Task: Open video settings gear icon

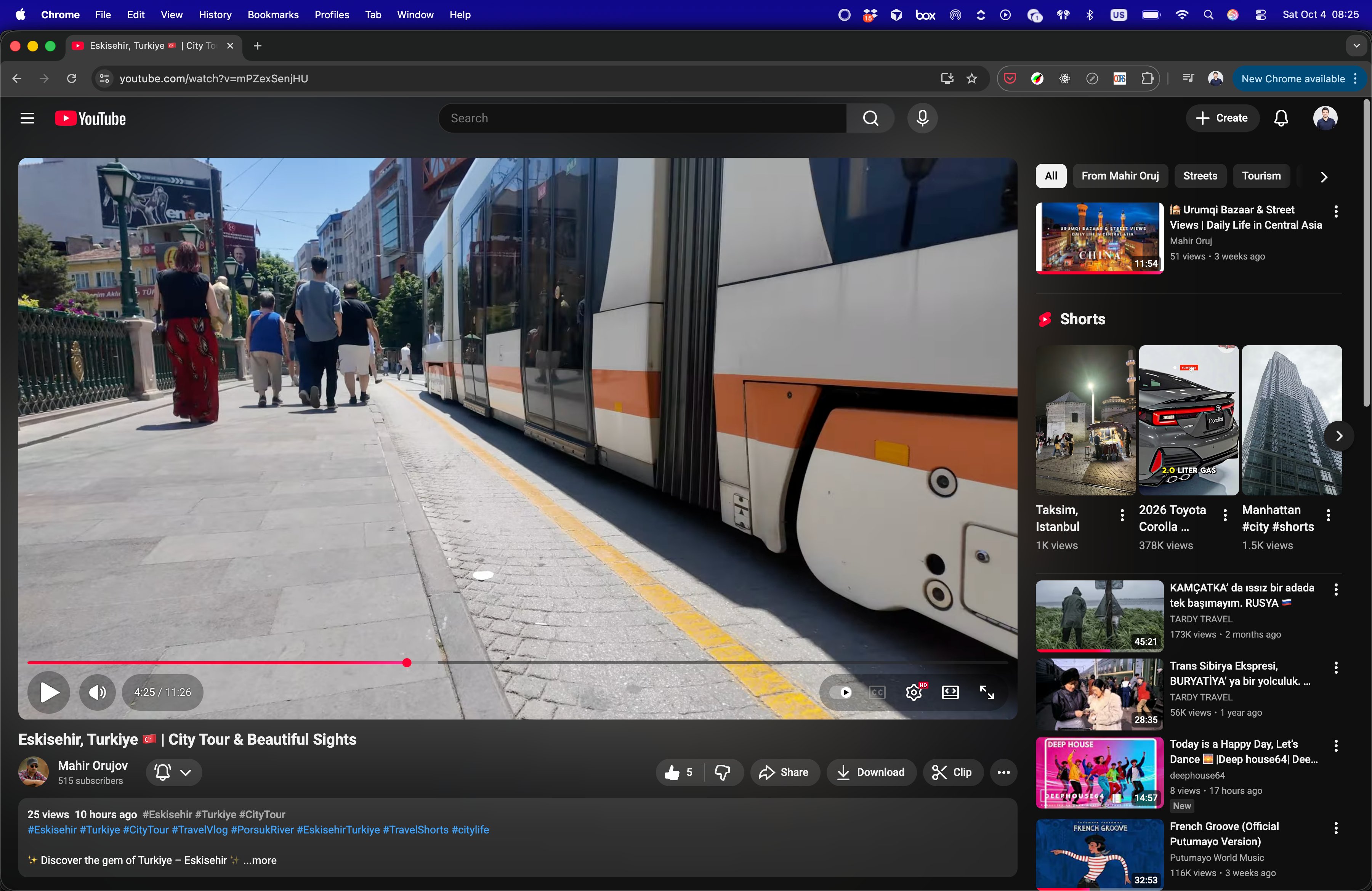Action: tap(914, 692)
